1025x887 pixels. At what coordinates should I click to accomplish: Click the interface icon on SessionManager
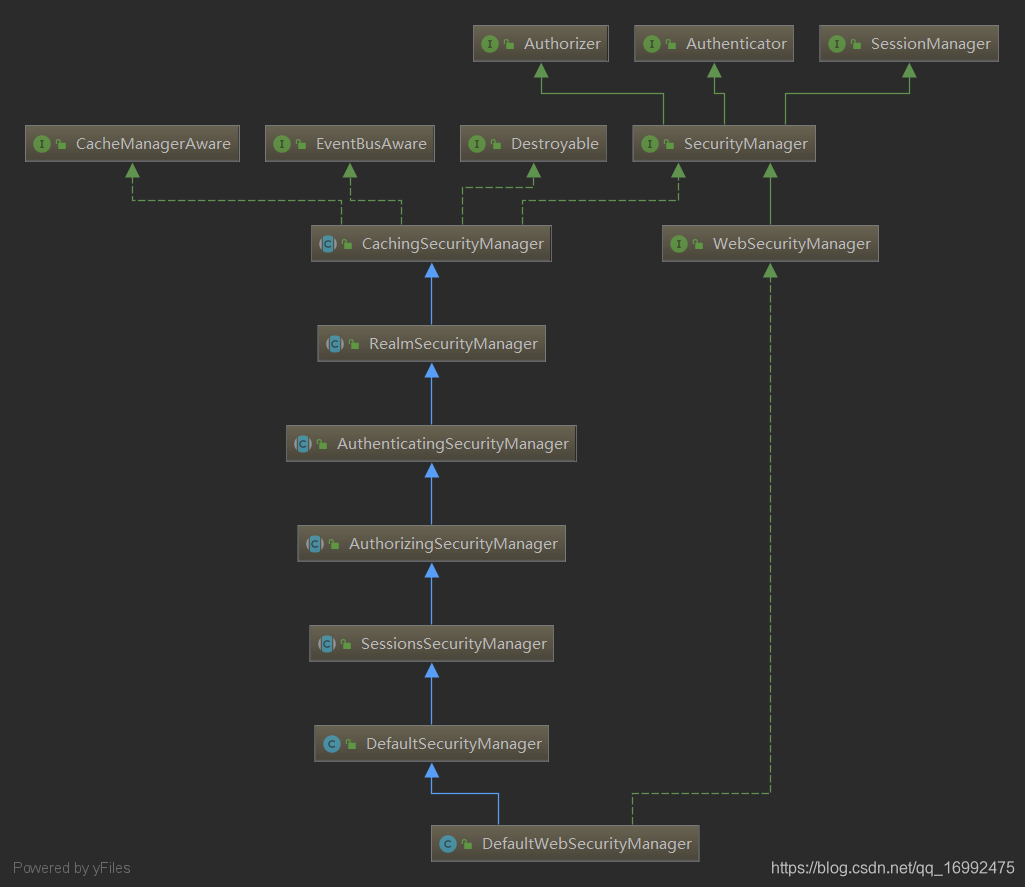click(x=837, y=44)
